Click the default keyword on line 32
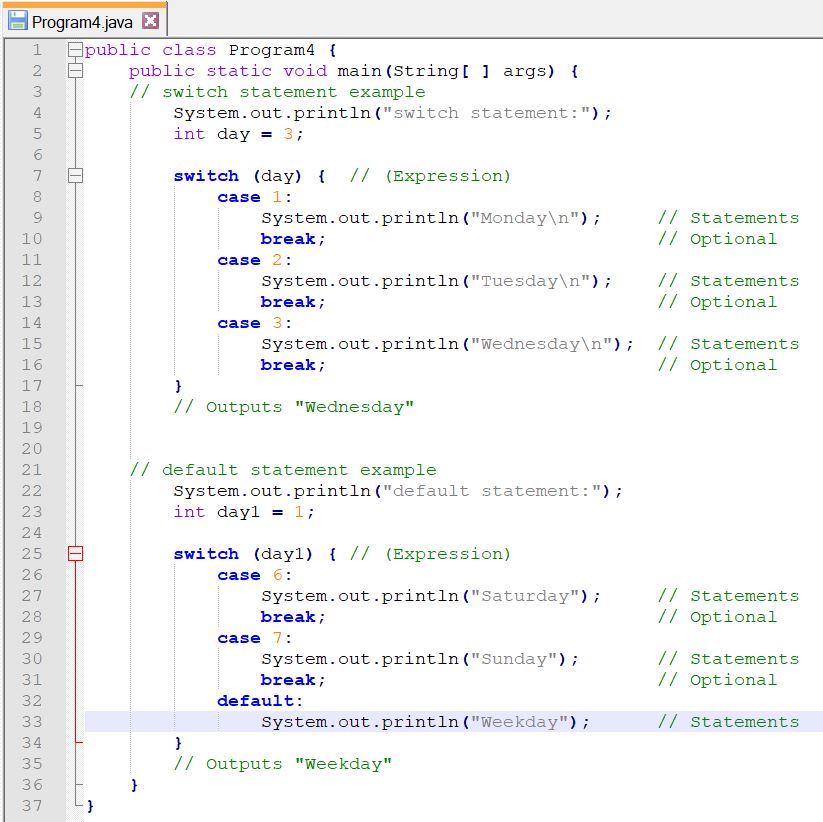Screen dimensions: 823x822 [245, 700]
